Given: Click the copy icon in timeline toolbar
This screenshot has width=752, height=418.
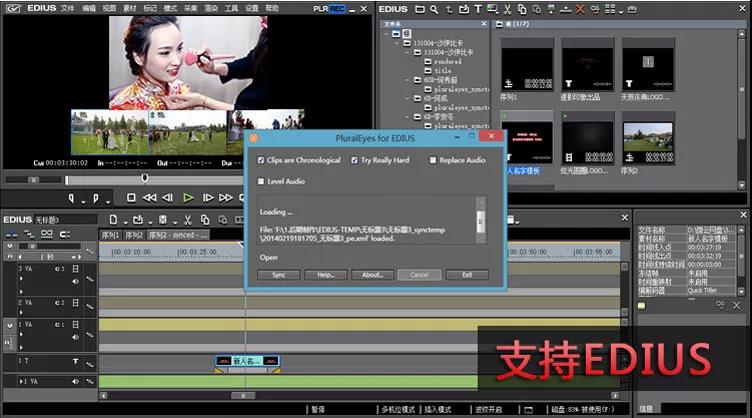Looking at the screenshot, I should pos(205,220).
